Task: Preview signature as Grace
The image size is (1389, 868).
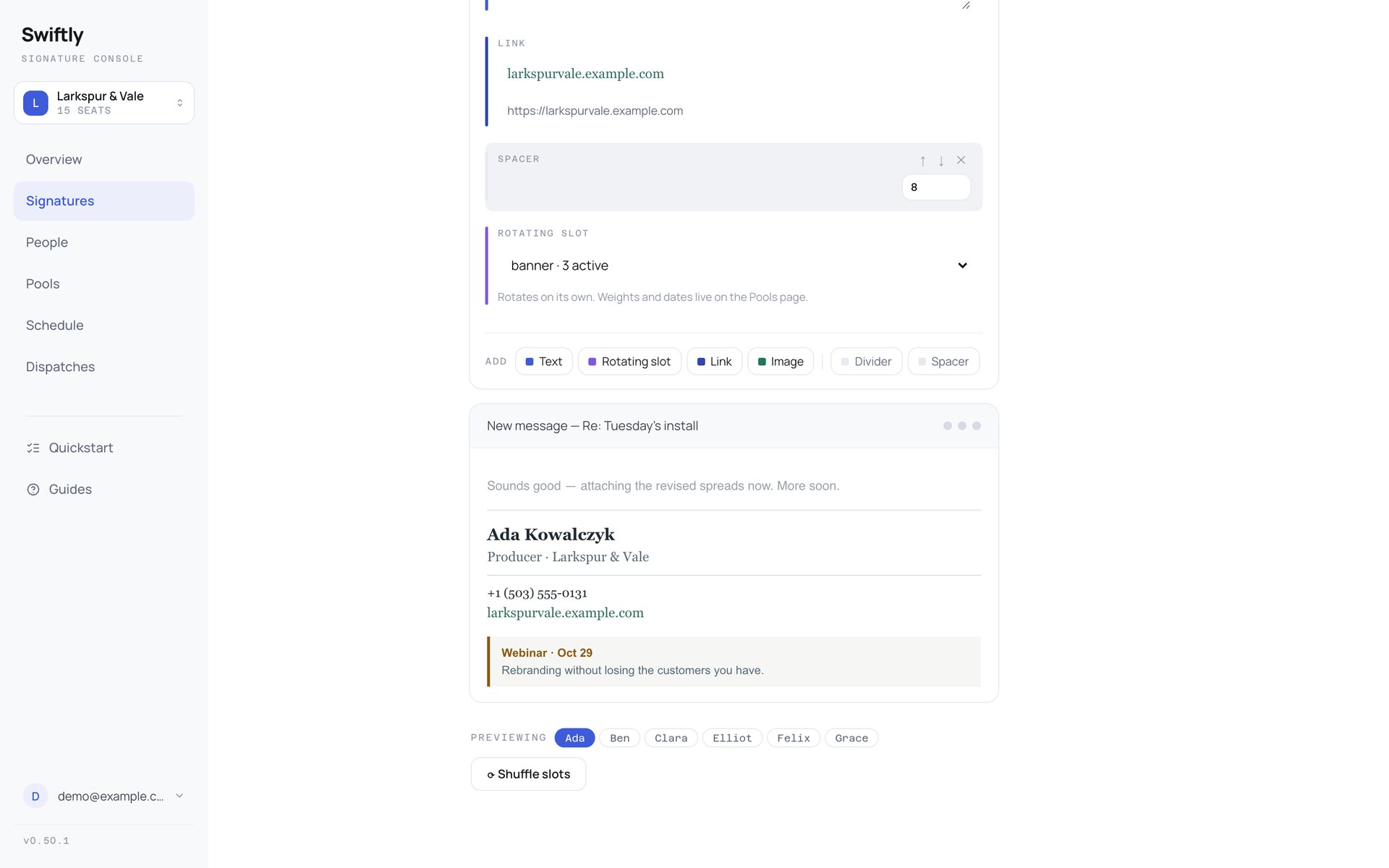Action: pyautogui.click(x=851, y=738)
